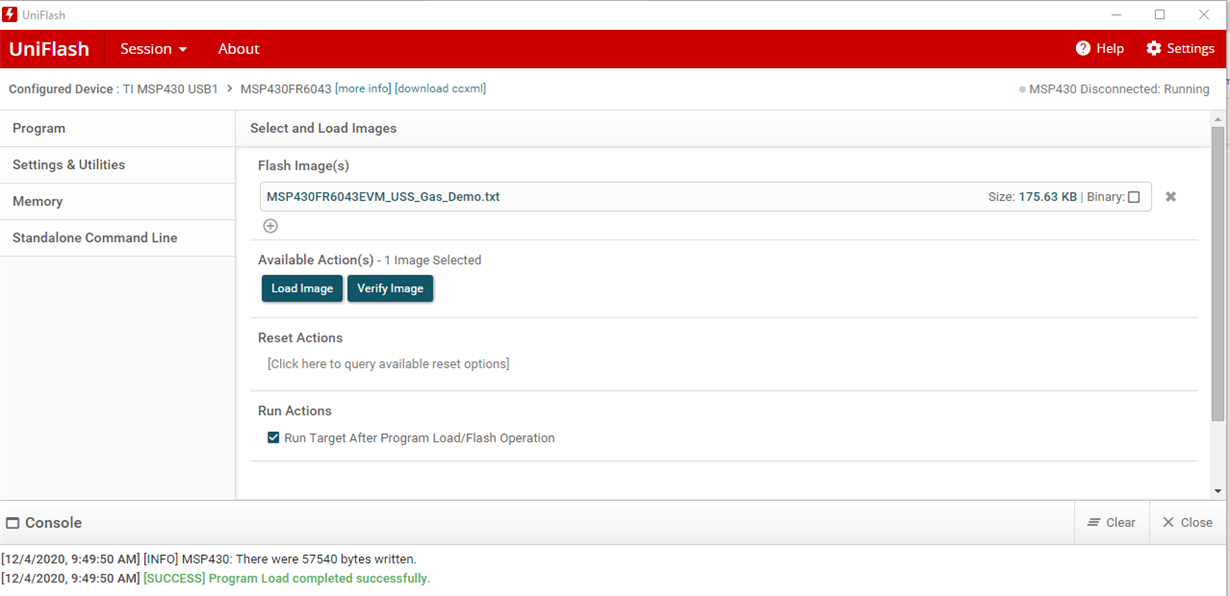Viewport: 1230px width, 596px height.
Task: Click the 'Size: 175.63 KB' text
Action: click(1032, 197)
